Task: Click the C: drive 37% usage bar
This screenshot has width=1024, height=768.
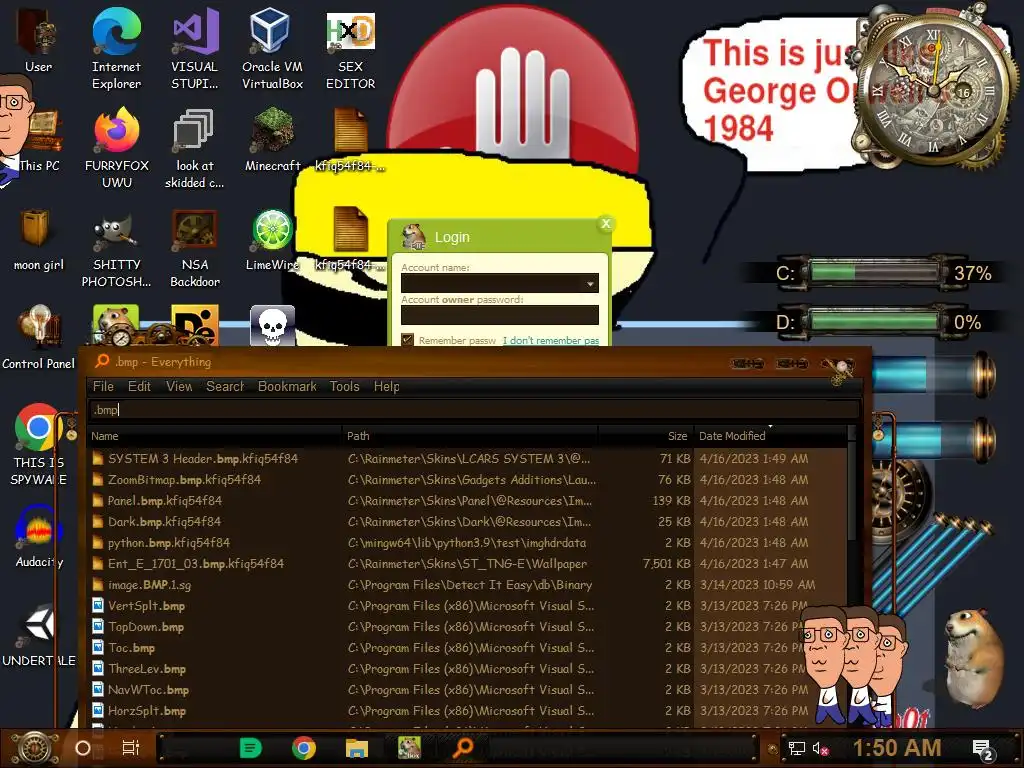Action: pyautogui.click(x=875, y=272)
